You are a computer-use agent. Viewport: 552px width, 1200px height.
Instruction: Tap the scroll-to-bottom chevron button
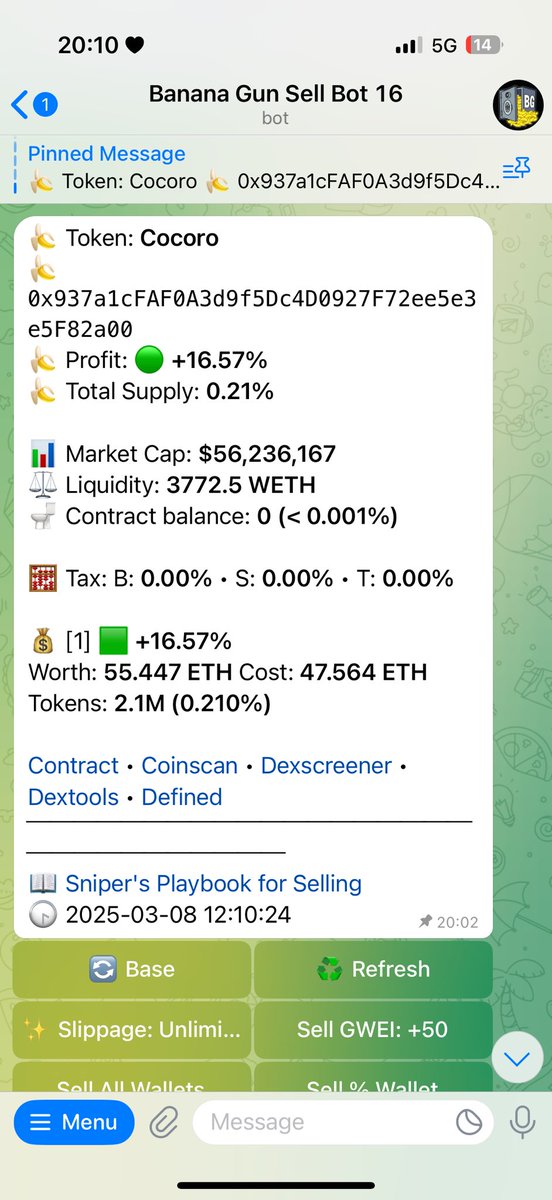click(517, 1058)
